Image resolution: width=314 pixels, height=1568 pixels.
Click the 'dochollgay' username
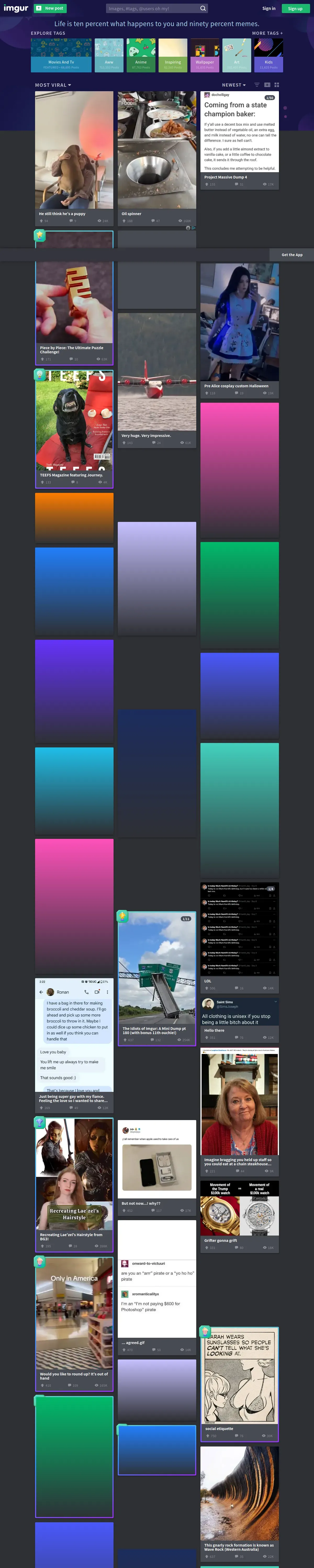(220, 95)
